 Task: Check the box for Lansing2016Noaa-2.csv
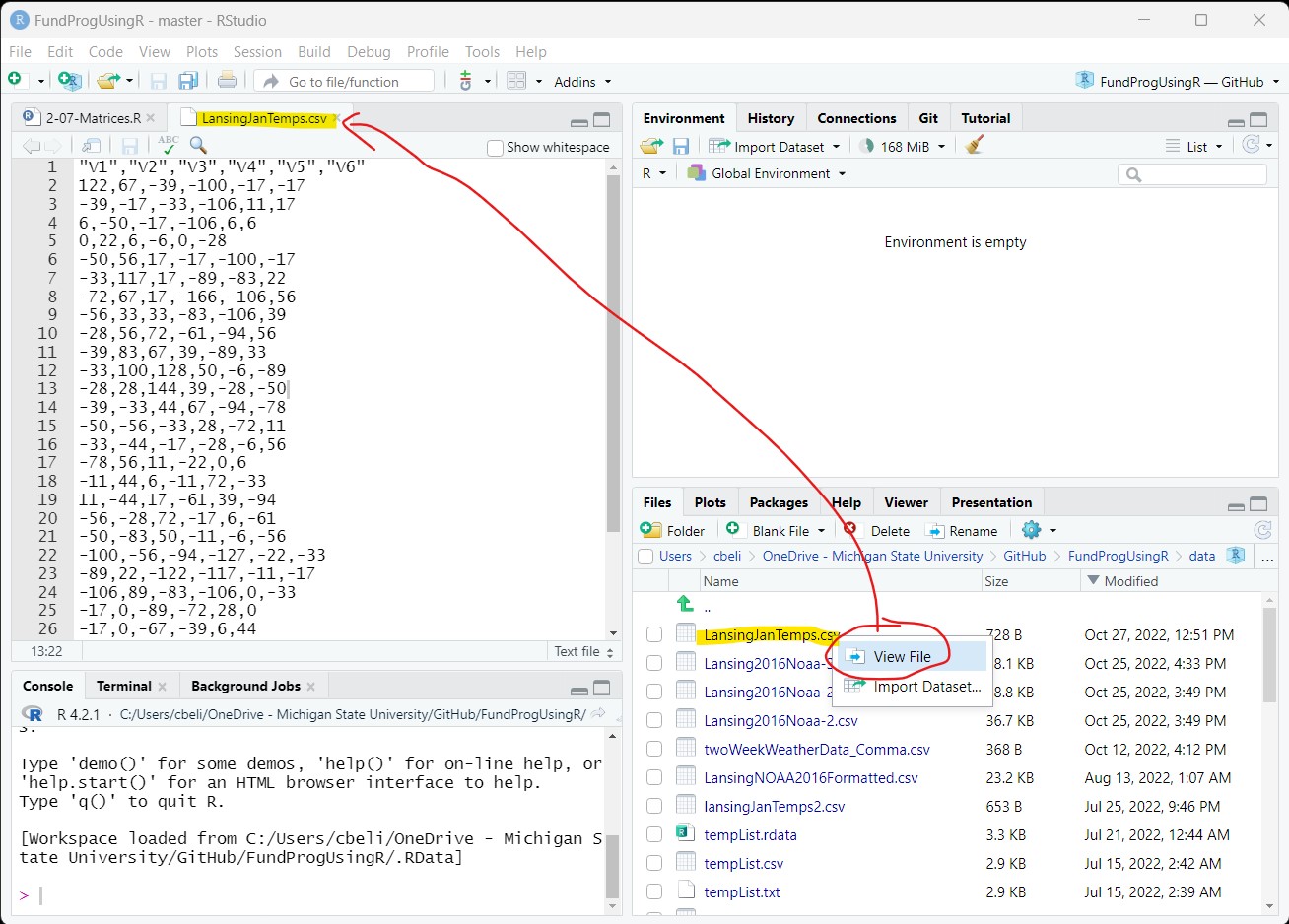click(654, 720)
